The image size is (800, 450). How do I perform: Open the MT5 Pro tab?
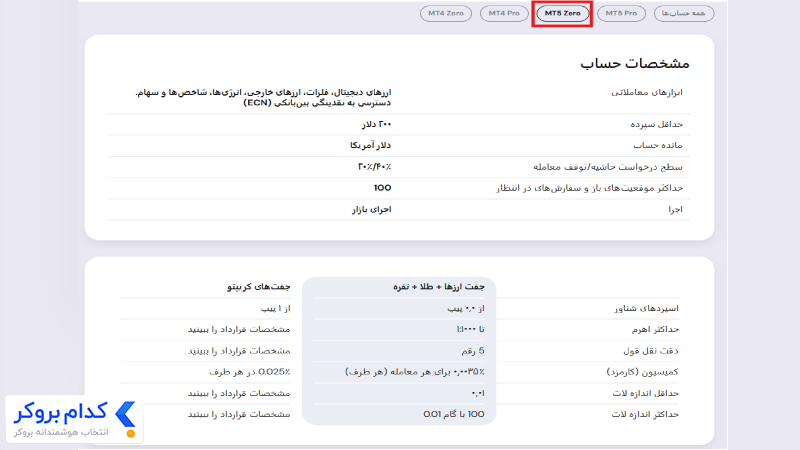pos(621,13)
